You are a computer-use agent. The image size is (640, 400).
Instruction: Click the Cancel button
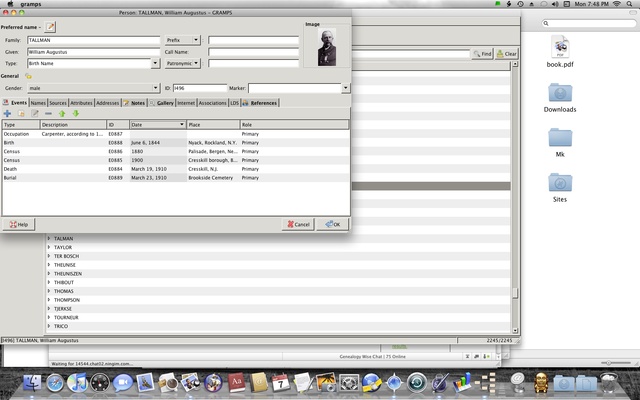[x=298, y=224]
